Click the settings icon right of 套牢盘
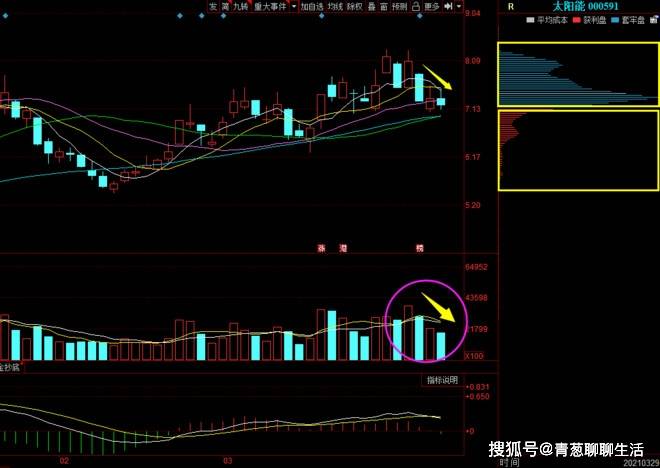 [x=654, y=19]
